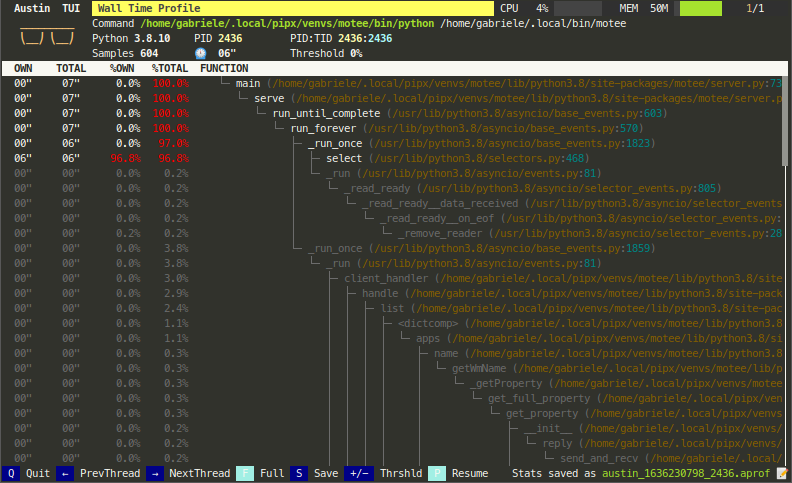Toggle Resume with the P key badge
This screenshot has width=792, height=483.
point(436,473)
